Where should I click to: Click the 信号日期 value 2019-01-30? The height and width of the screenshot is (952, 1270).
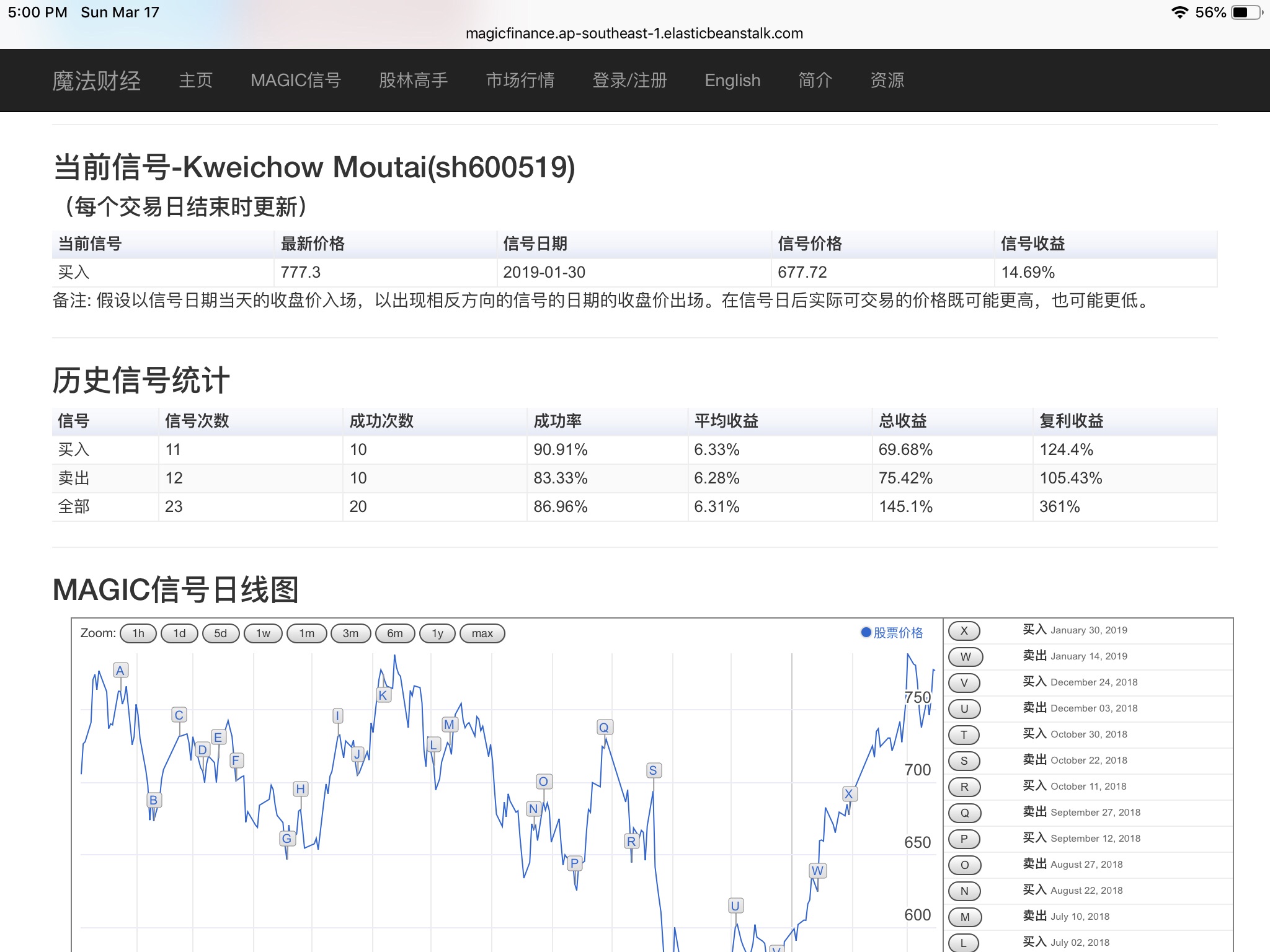[544, 272]
